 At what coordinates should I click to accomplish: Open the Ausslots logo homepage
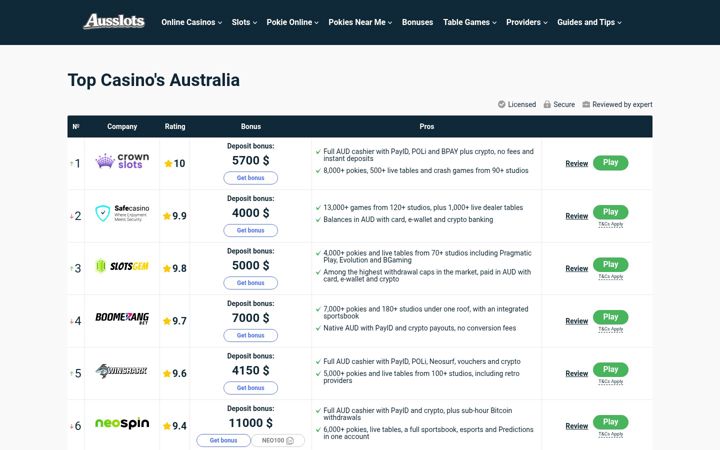[114, 22]
